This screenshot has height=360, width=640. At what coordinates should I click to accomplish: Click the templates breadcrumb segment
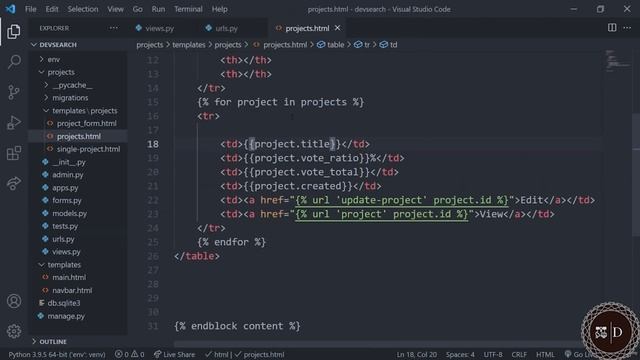[189, 44]
